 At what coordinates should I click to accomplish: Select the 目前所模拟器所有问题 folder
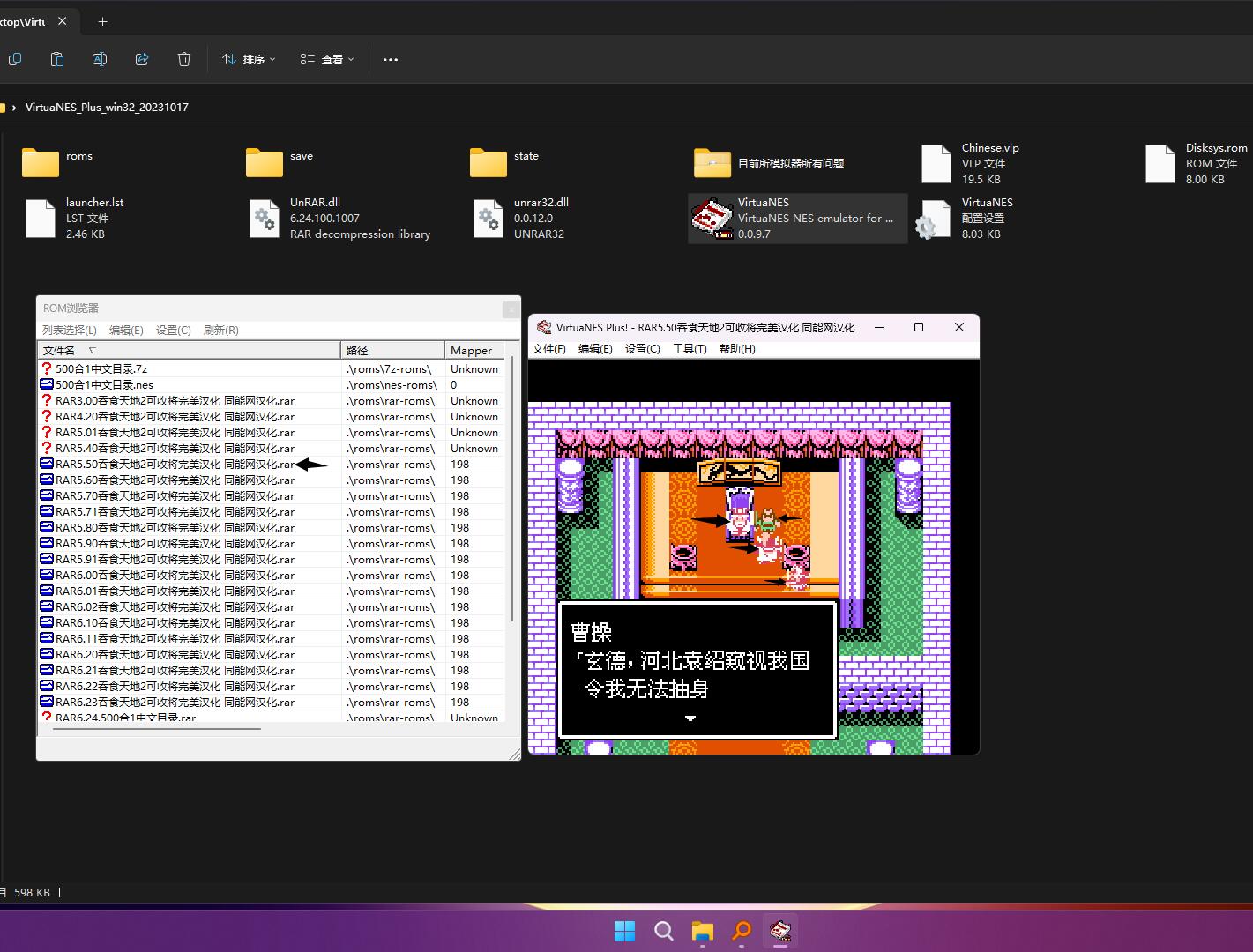[770, 163]
